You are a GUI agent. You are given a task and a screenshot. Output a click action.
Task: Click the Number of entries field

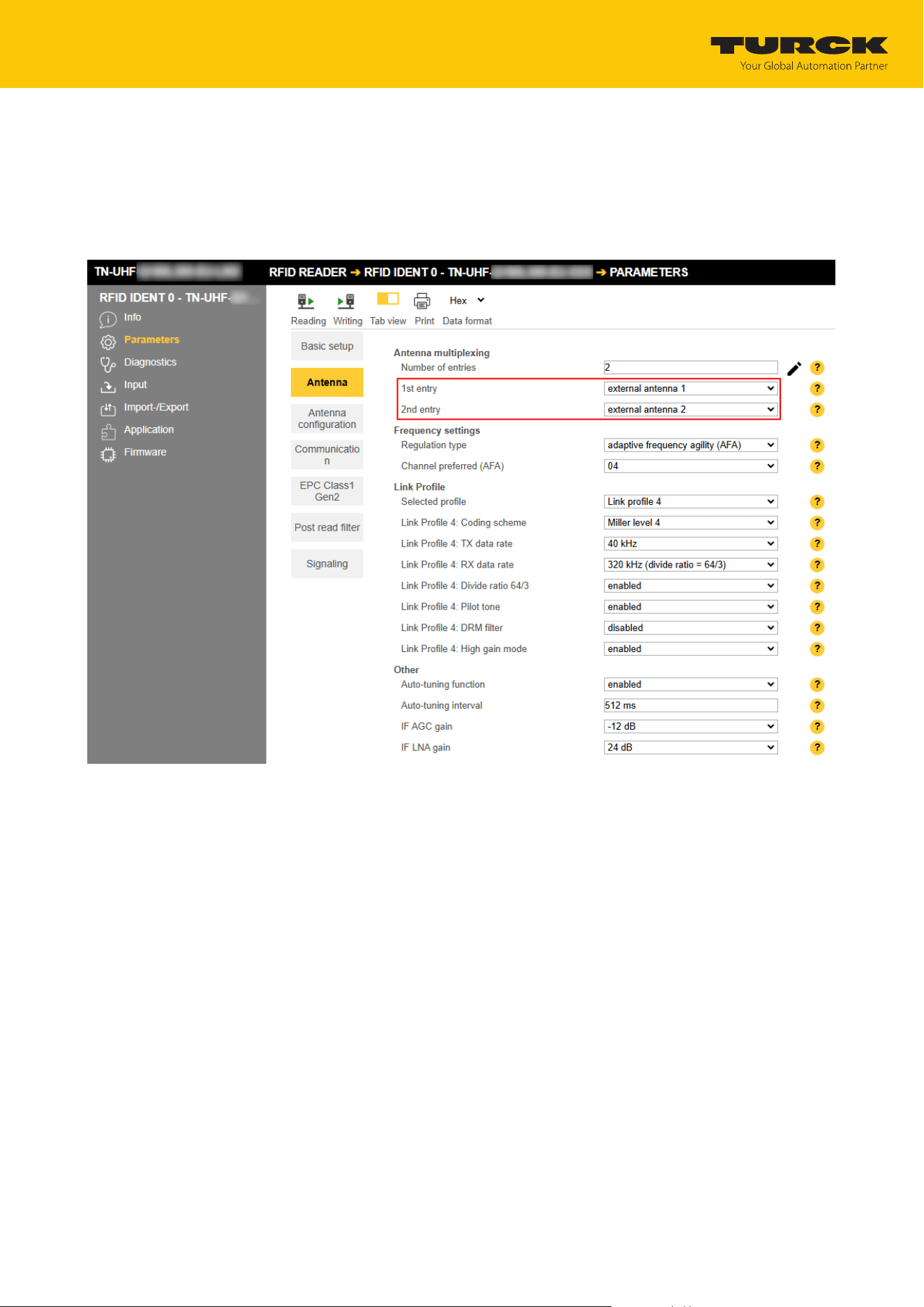691,368
